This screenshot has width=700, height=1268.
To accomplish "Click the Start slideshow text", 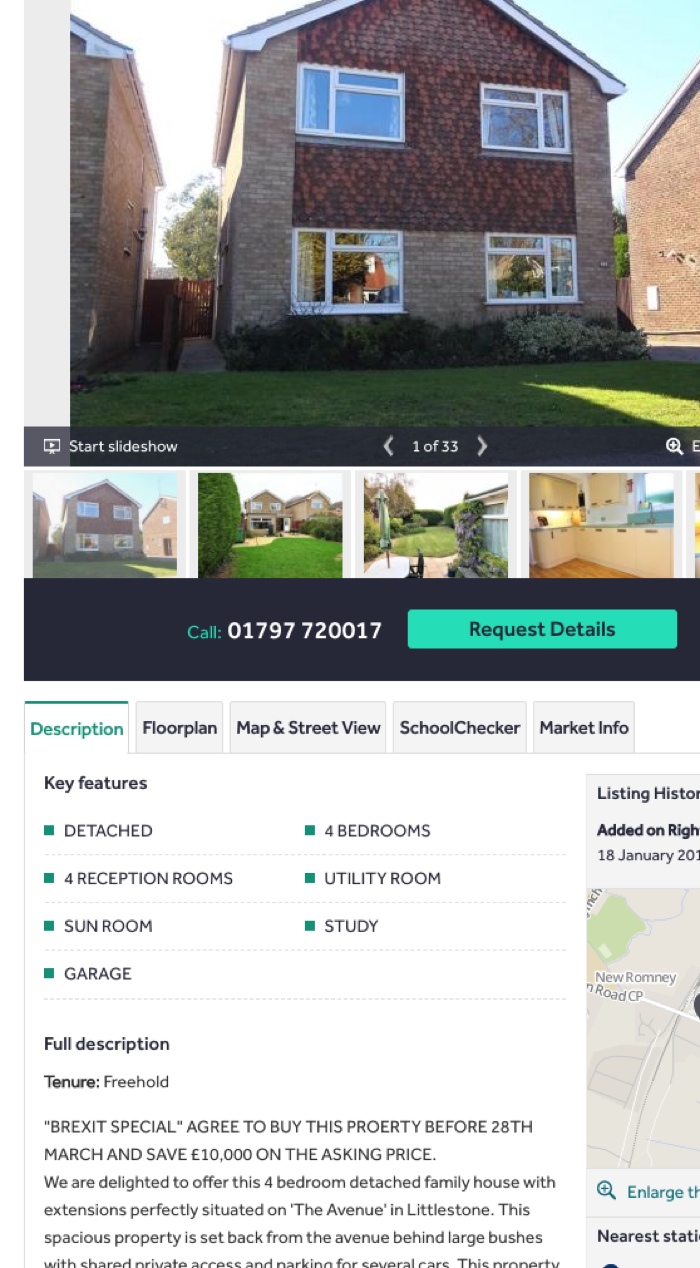I will 123,446.
